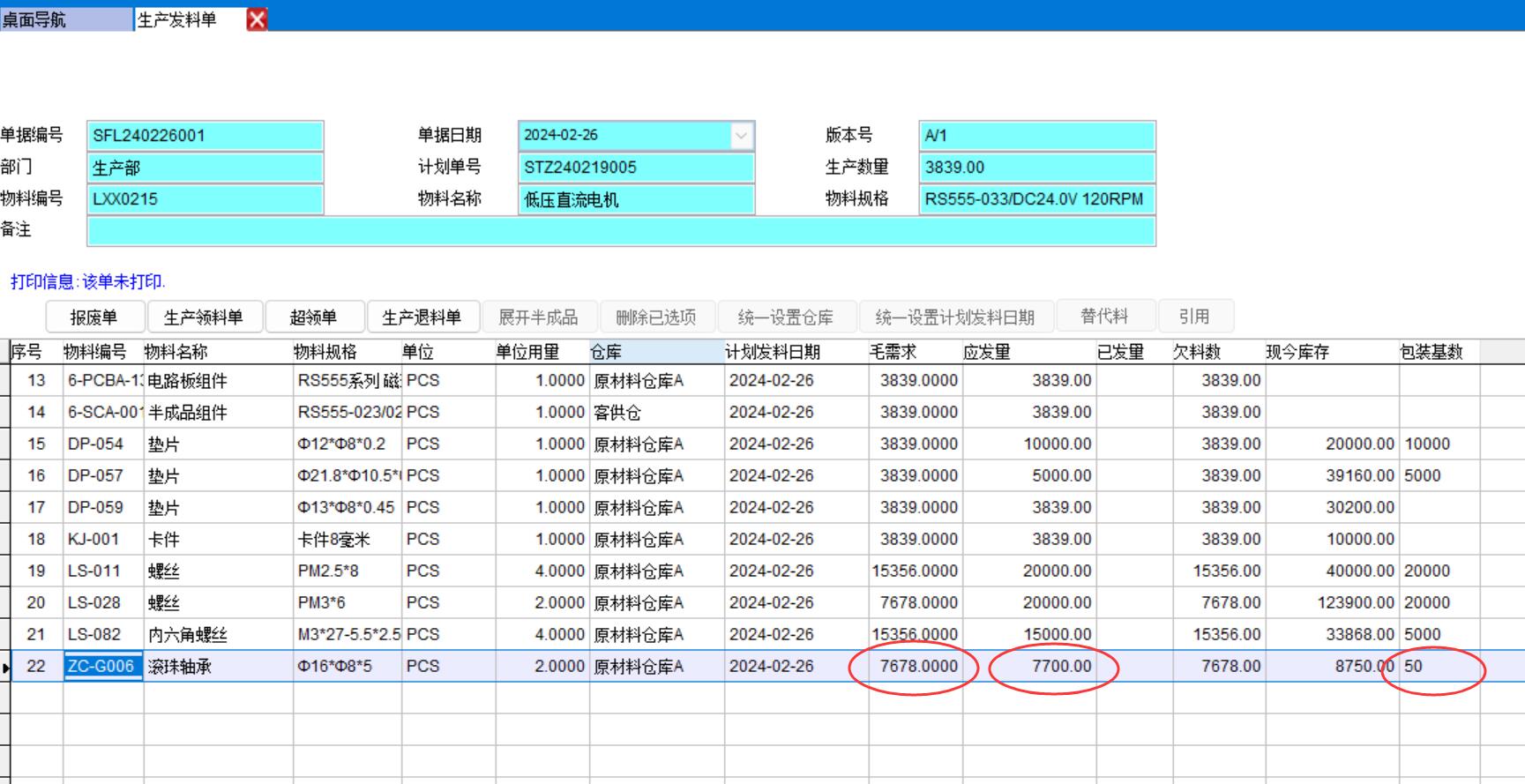Click the 报废单 button
Viewport: 1525px width, 784px height.
(93, 317)
